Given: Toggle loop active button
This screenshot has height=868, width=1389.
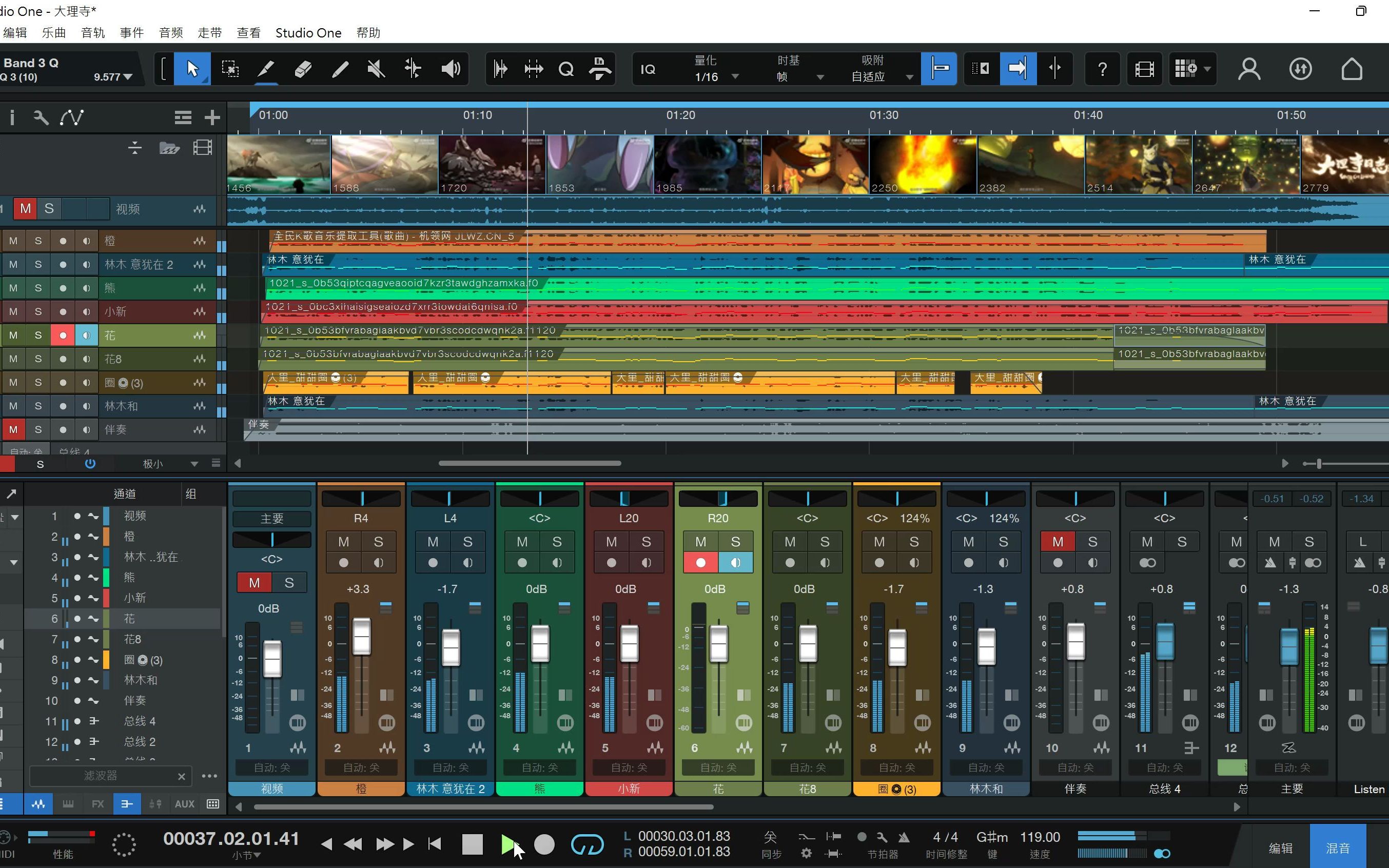Looking at the screenshot, I should pos(588,844).
